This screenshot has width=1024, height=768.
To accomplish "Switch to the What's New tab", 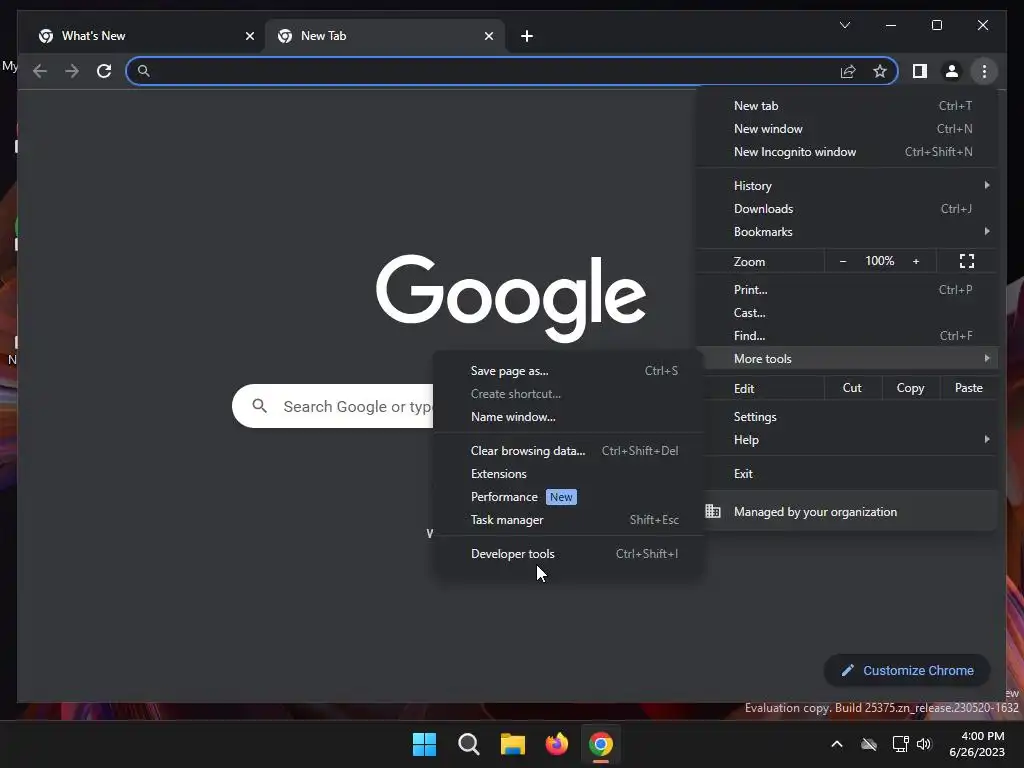I will coord(146,36).
